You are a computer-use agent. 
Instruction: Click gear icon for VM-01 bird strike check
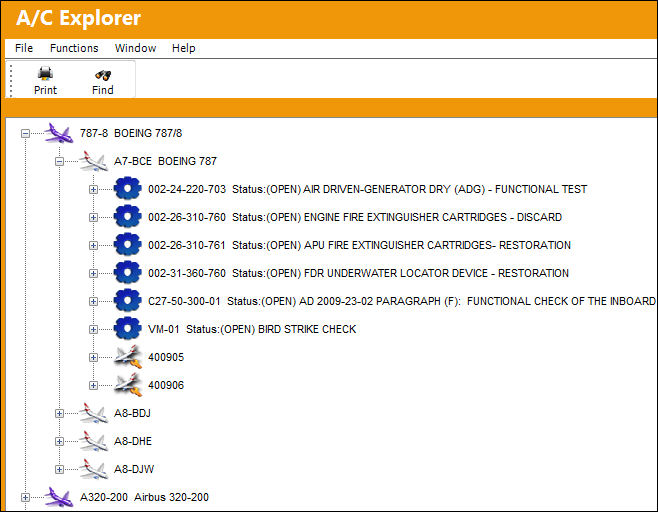pyautogui.click(x=128, y=329)
